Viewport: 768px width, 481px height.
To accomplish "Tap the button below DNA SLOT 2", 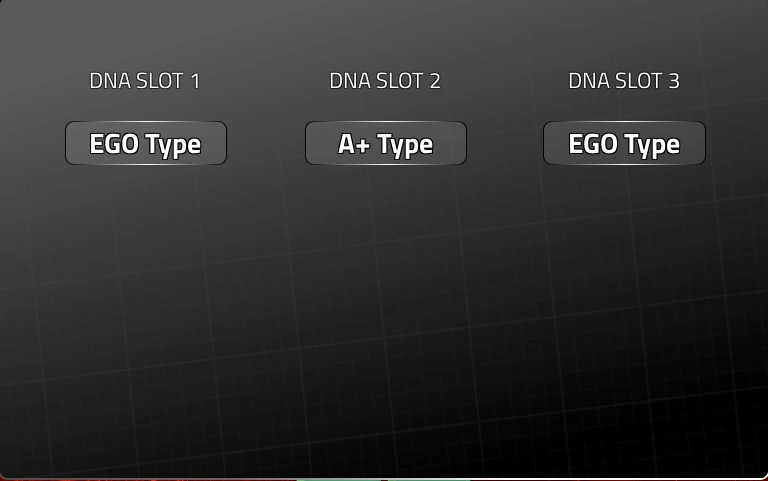I will (385, 144).
